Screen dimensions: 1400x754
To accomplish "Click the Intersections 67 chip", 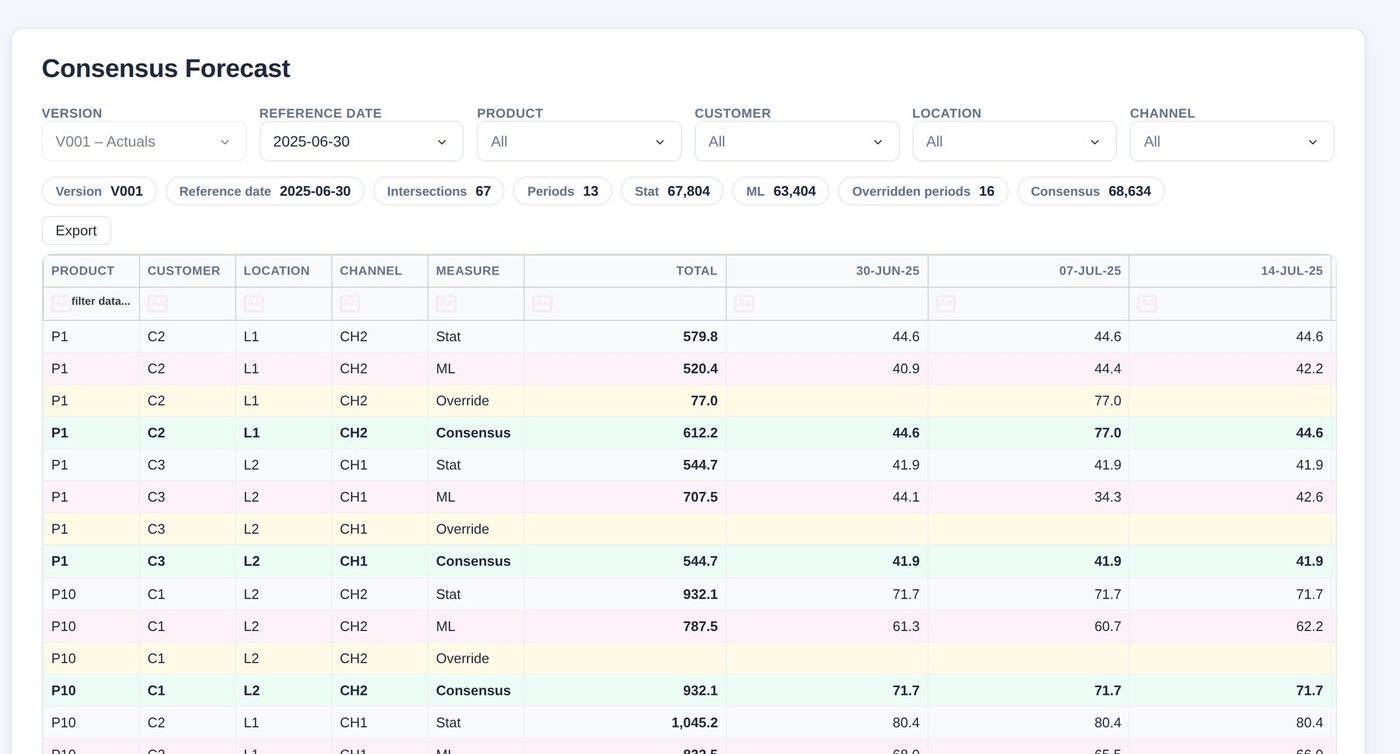I will point(439,191).
